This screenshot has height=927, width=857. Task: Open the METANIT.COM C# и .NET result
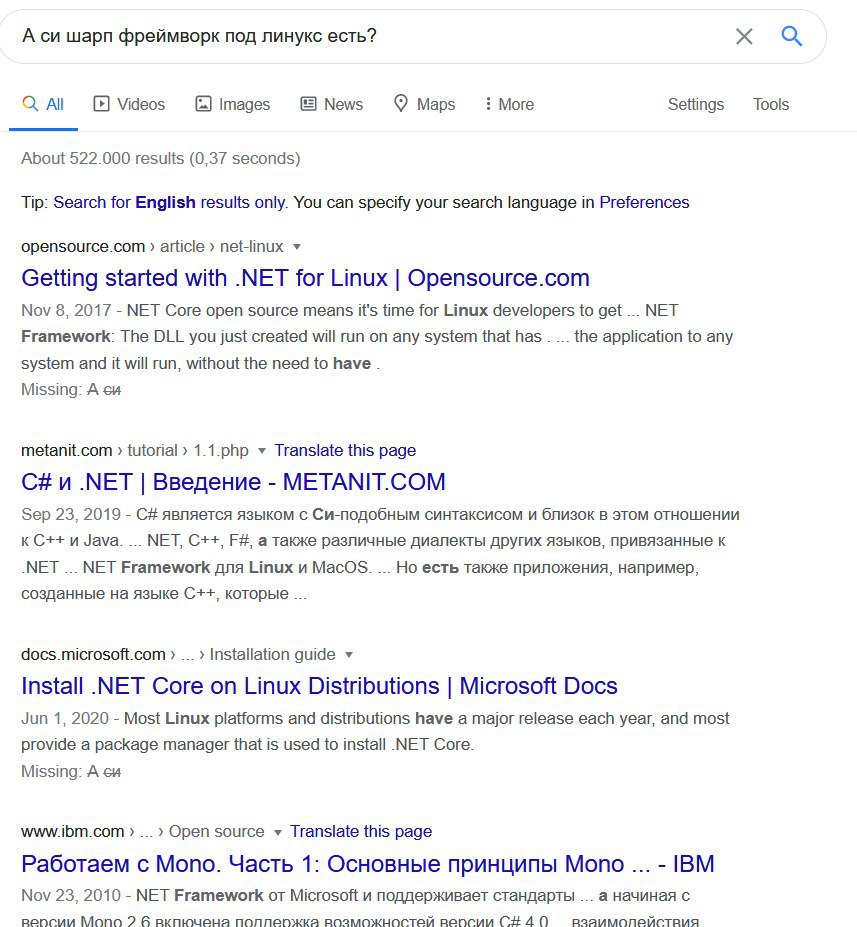233,482
